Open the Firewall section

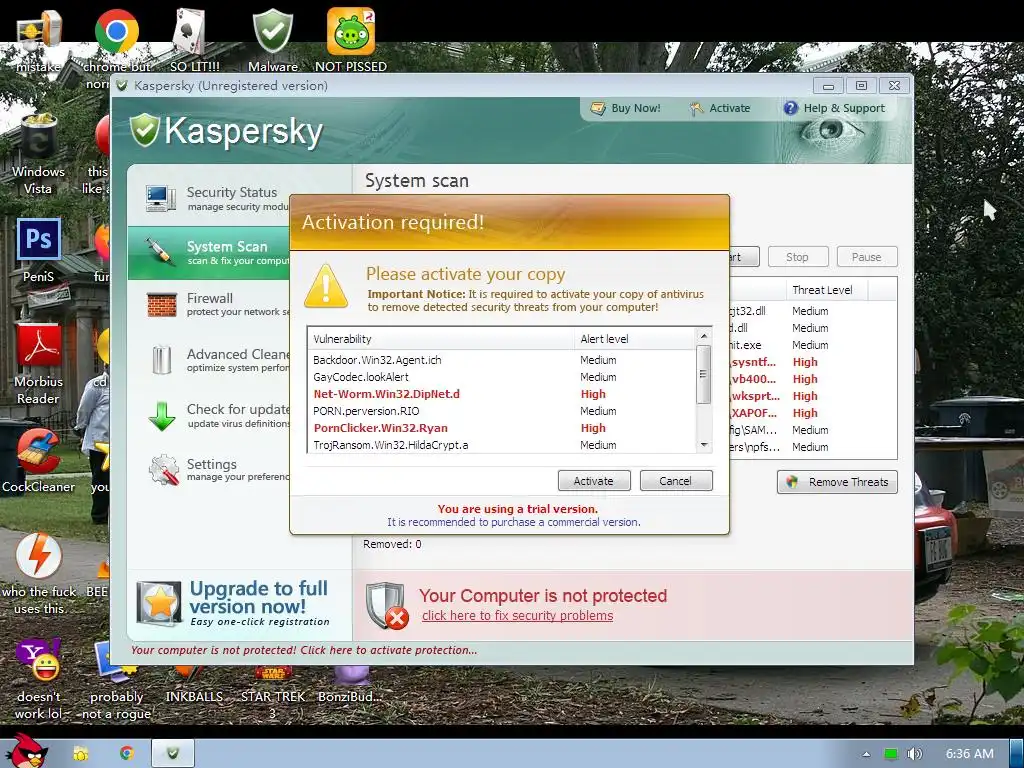coord(209,304)
